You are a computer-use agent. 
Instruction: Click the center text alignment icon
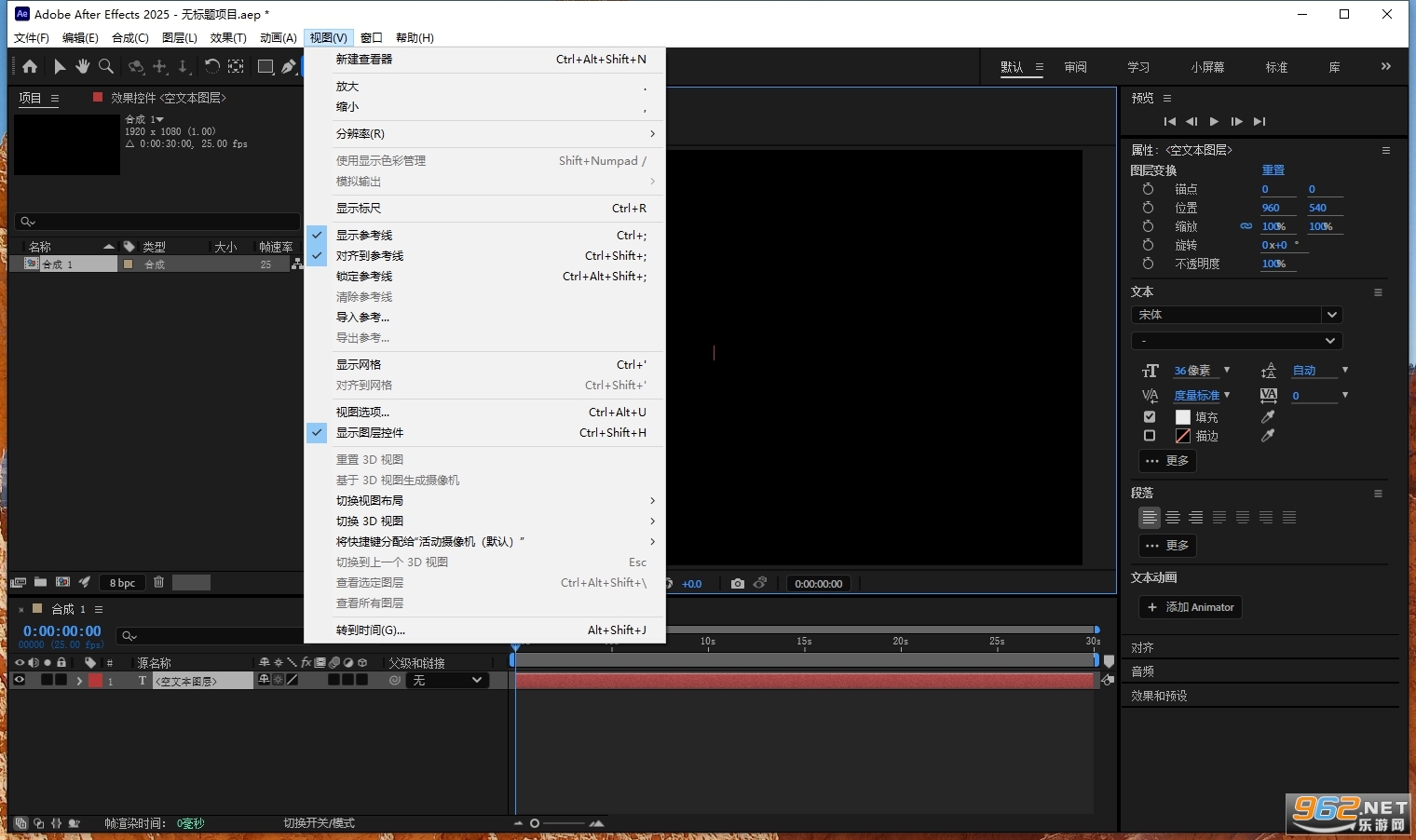pos(1173,518)
